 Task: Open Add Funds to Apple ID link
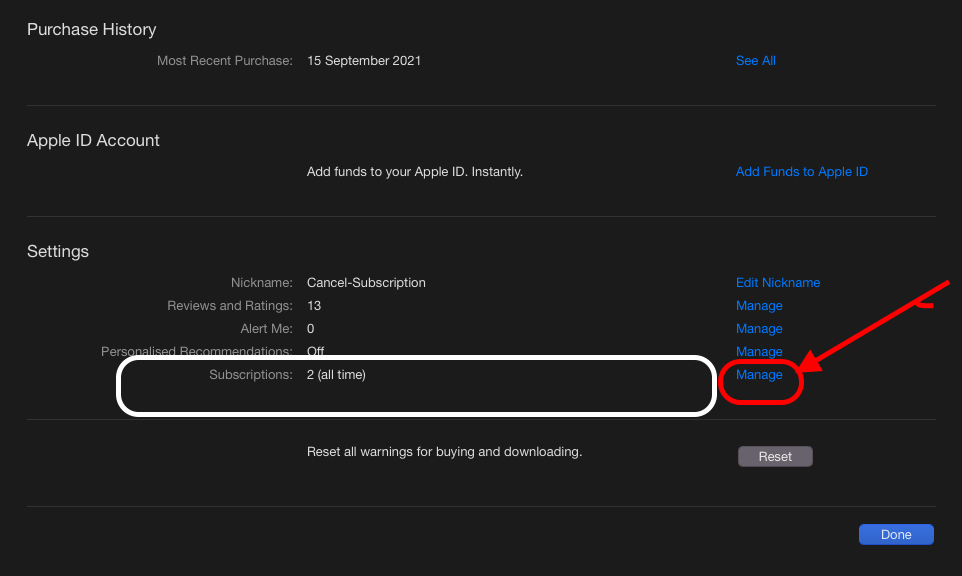point(801,172)
